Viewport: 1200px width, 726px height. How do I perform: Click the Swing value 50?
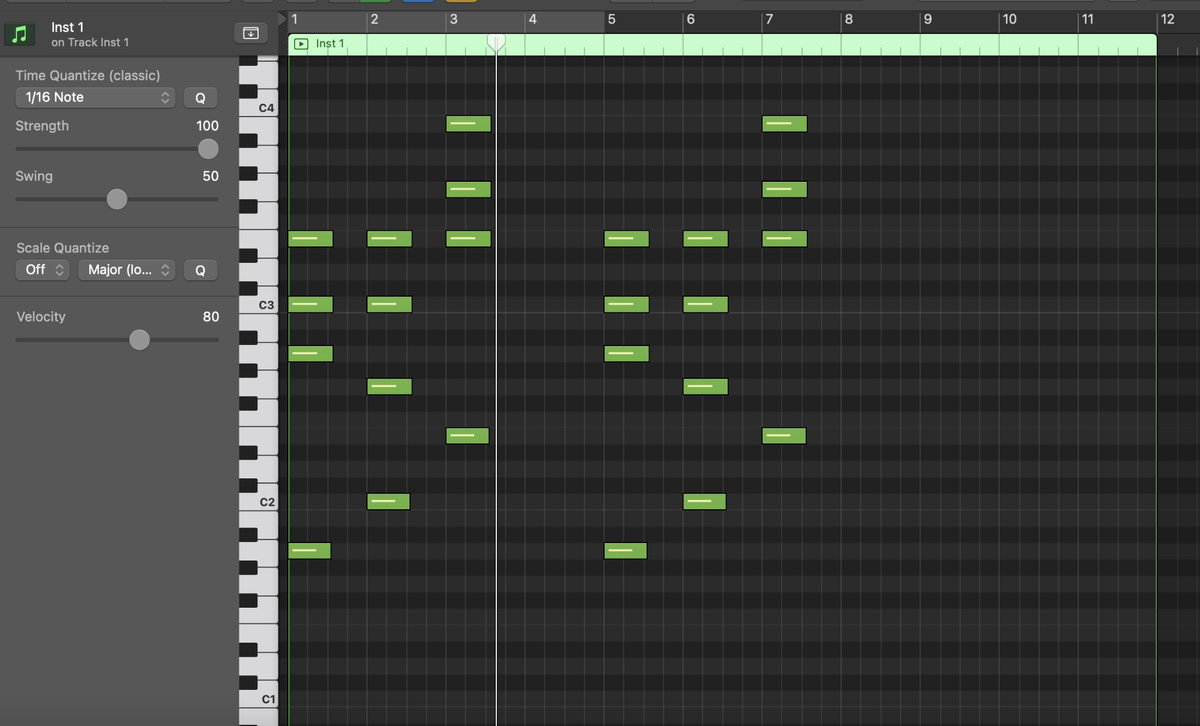pyautogui.click(x=210, y=176)
